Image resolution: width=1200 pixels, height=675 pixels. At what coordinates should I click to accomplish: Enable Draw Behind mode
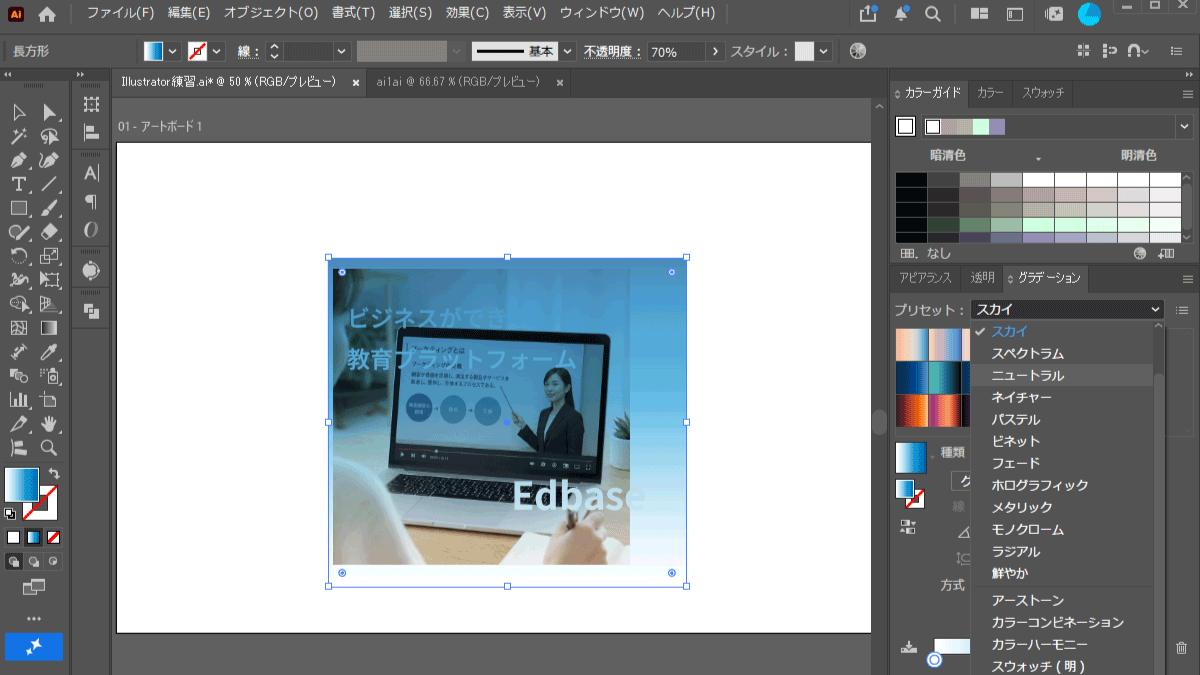tap(34, 562)
